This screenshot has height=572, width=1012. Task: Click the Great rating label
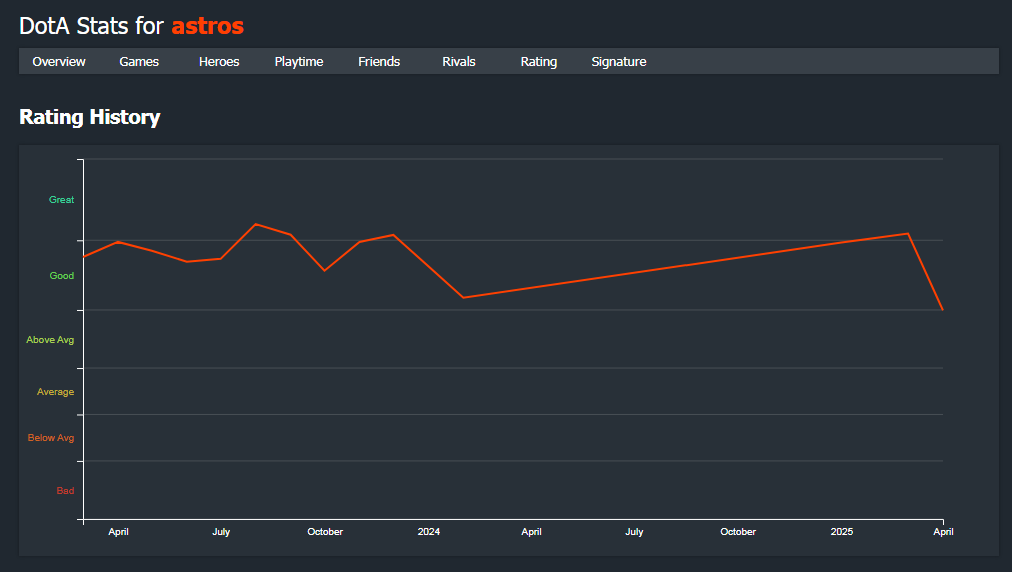click(x=61, y=199)
